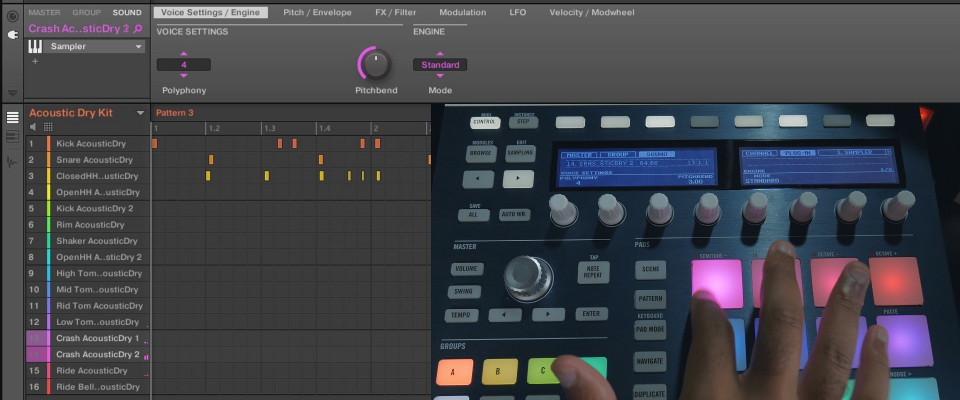
Task: Switch to the plug-in view icon
Action: [12, 35]
